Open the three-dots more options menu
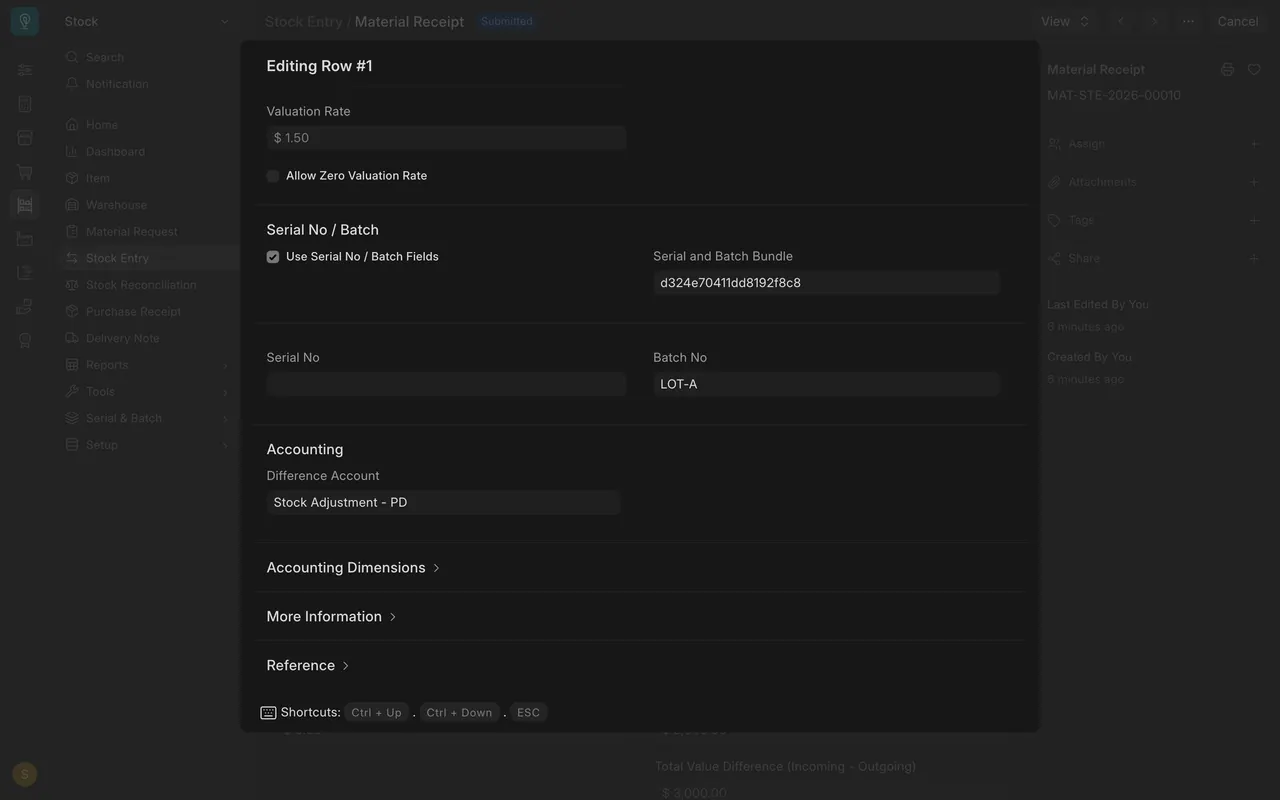The width and height of the screenshot is (1280, 800). tap(1188, 21)
